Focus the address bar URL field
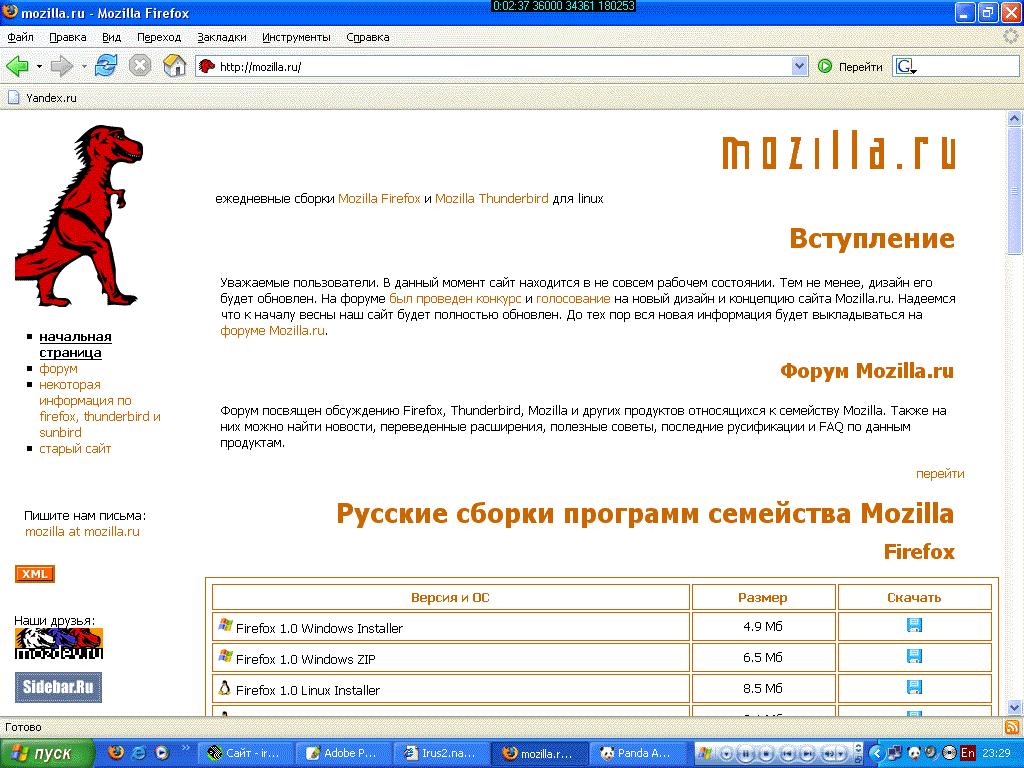Screen dimensions: 1024x768 (x=503, y=67)
